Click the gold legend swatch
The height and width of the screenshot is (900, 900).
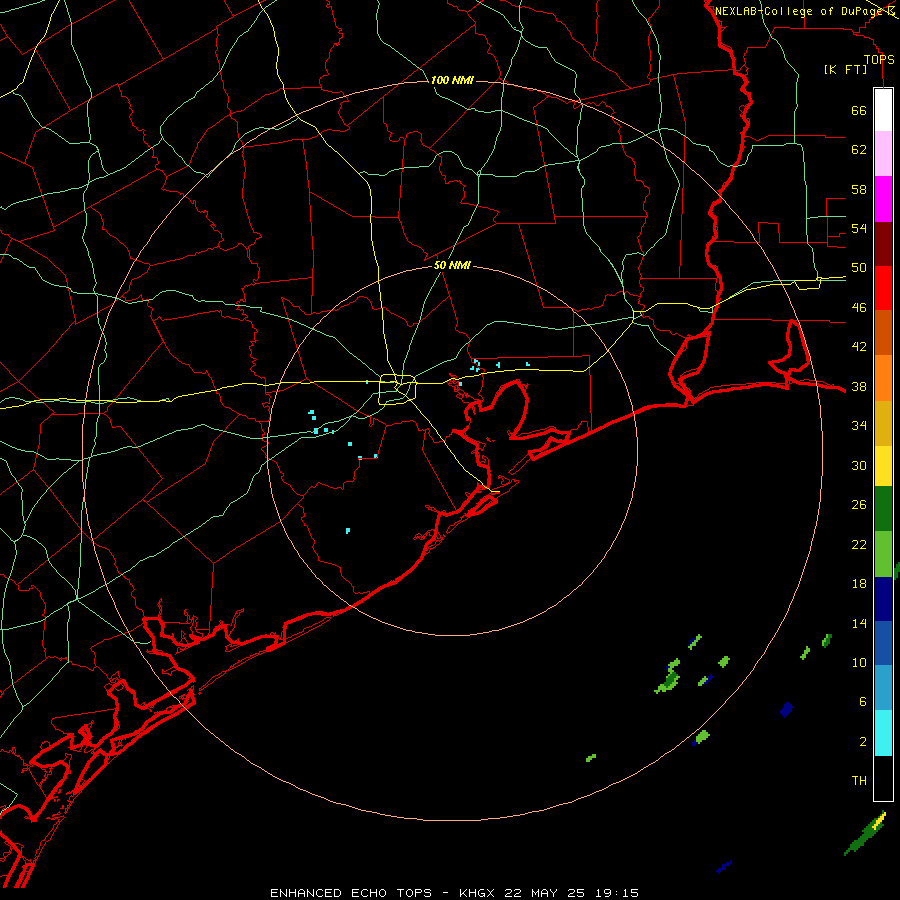[x=883, y=423]
